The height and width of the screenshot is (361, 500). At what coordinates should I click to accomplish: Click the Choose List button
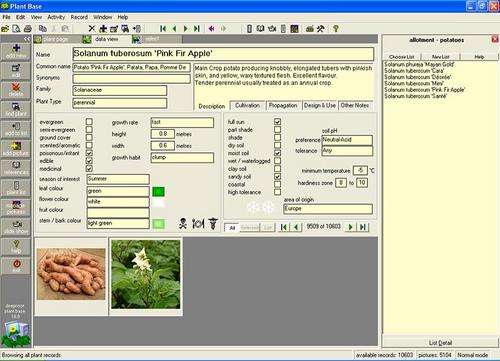tap(402, 57)
